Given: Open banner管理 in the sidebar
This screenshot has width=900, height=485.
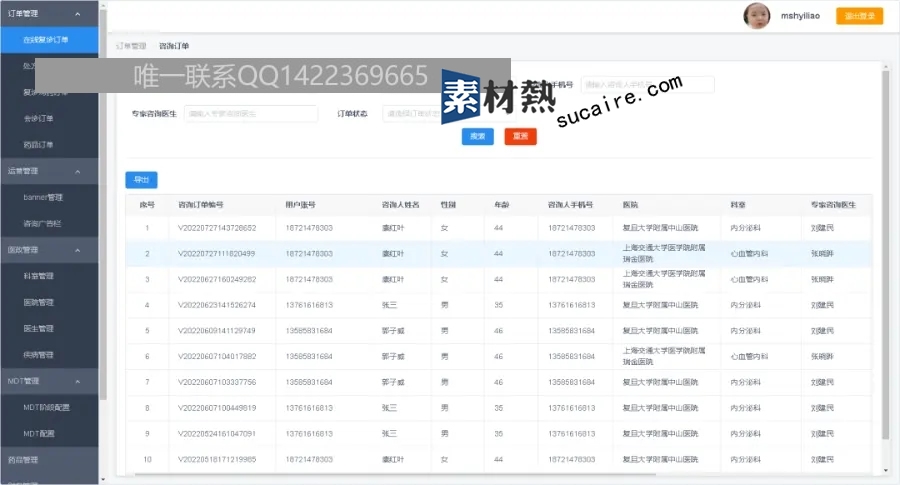Looking at the screenshot, I should coord(42,197).
